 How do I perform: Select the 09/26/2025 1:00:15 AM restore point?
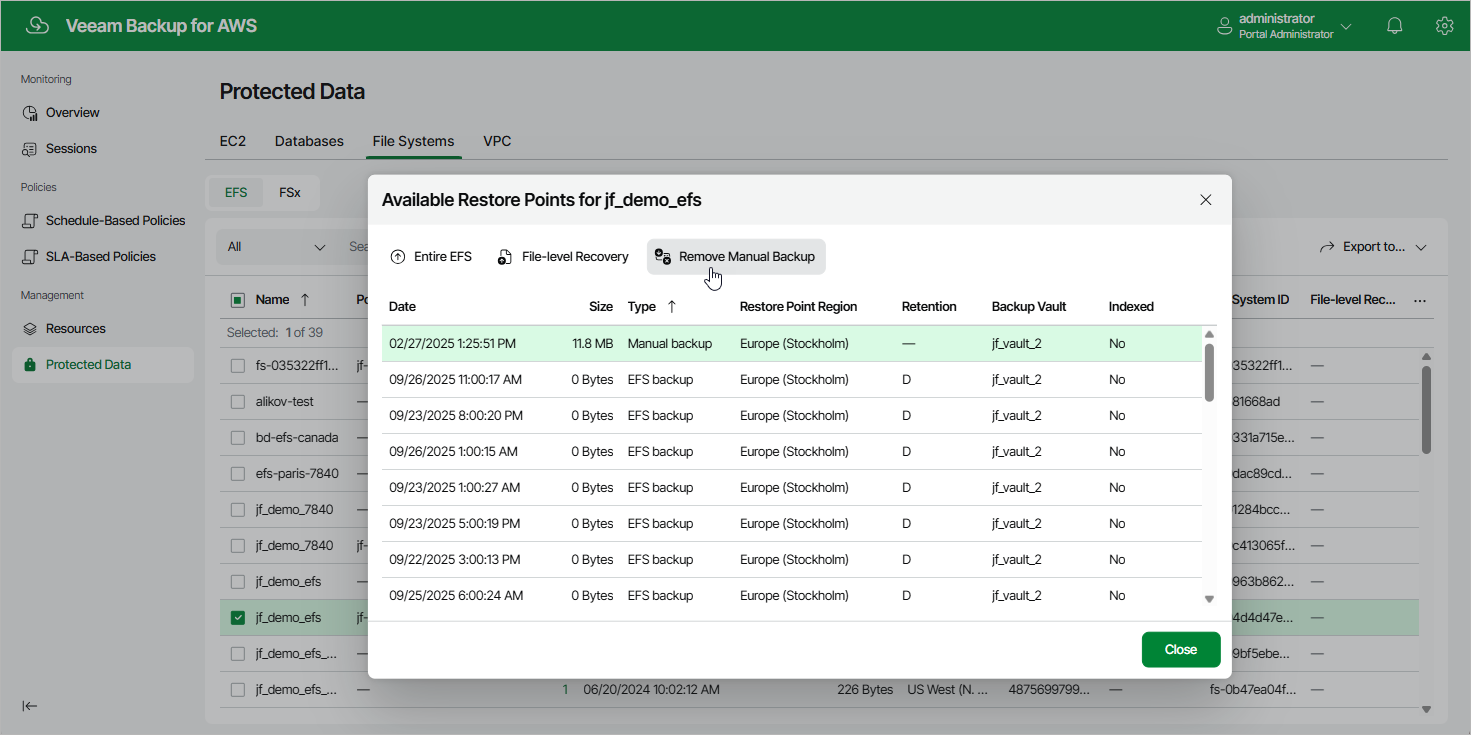tap(791, 452)
